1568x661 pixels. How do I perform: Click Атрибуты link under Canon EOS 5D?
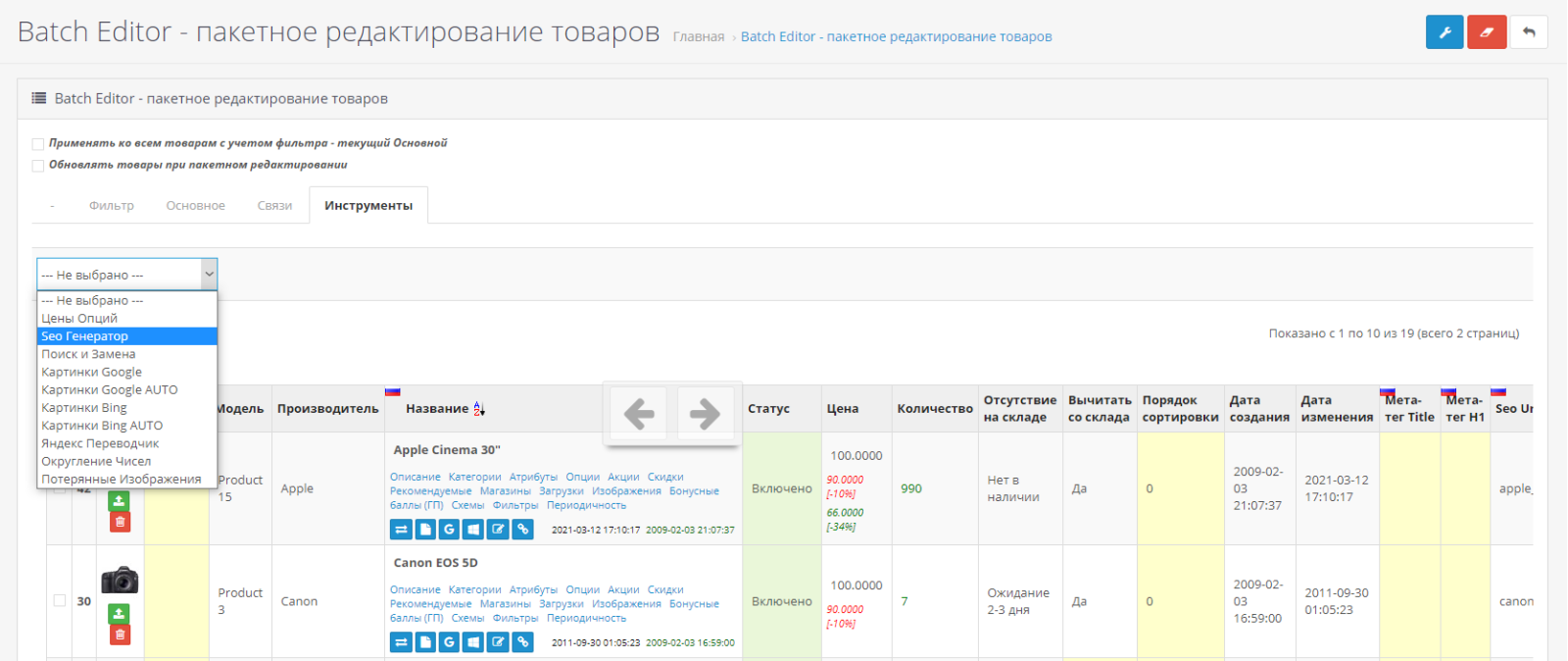pyautogui.click(x=533, y=590)
